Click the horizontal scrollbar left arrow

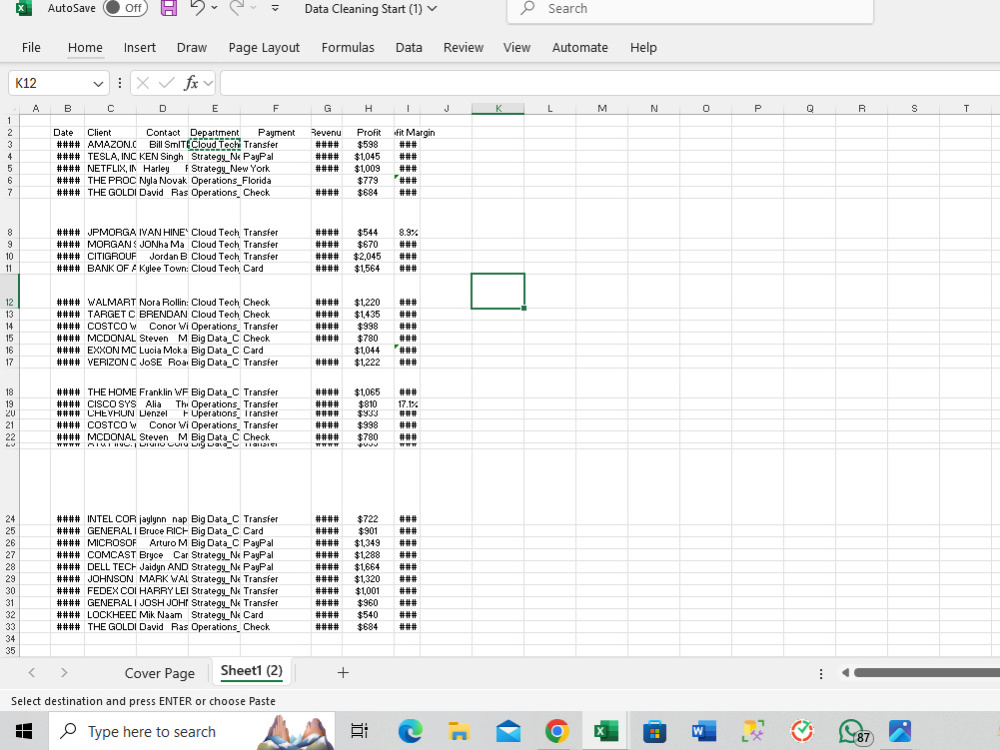(x=846, y=672)
